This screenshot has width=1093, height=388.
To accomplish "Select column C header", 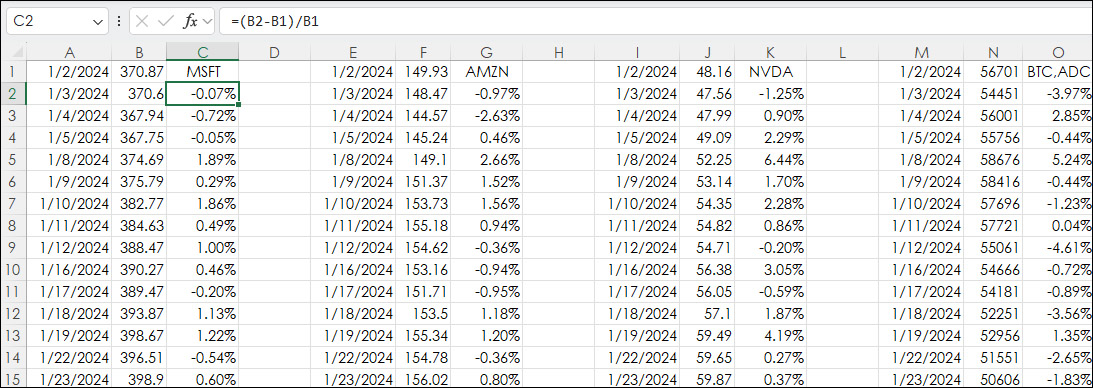I will [203, 52].
